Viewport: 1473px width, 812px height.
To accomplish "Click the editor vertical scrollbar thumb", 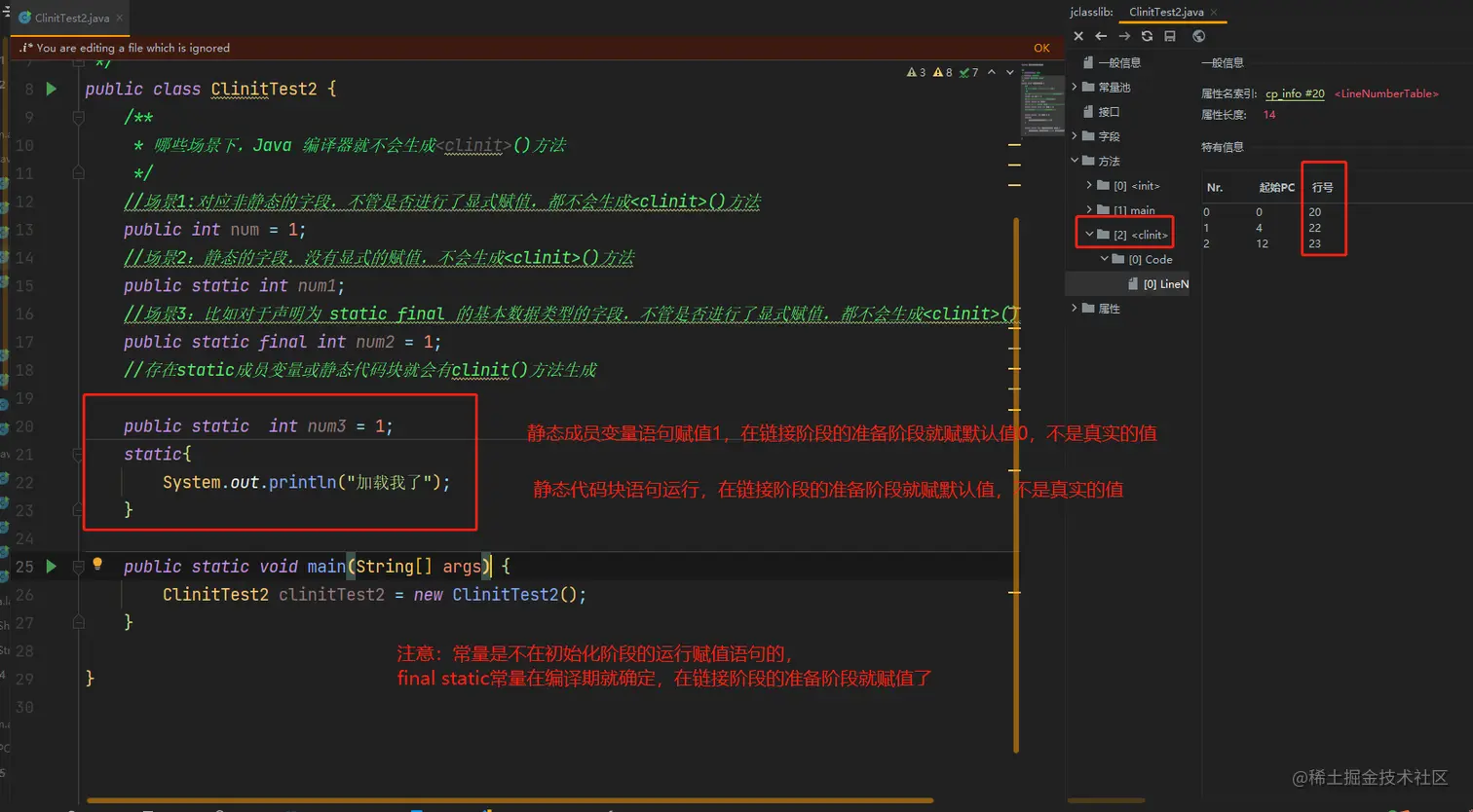I will click(x=1016, y=484).
